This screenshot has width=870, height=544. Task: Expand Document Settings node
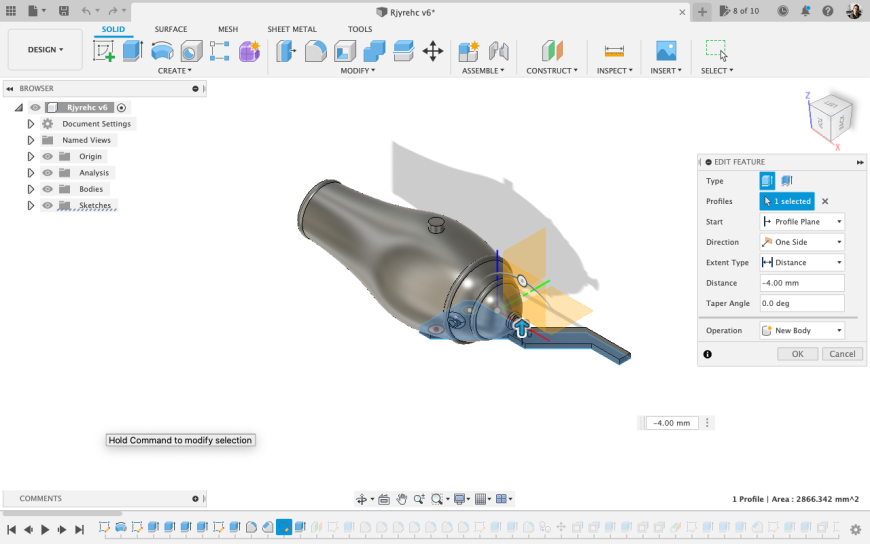[x=31, y=124]
